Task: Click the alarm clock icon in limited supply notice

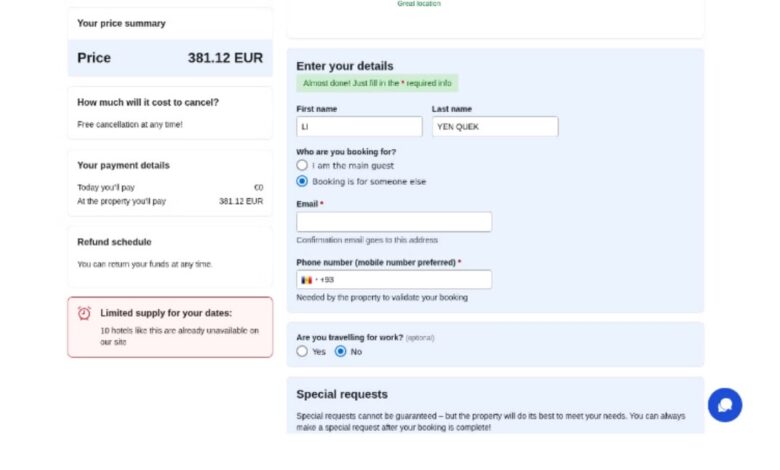Action: point(84,313)
